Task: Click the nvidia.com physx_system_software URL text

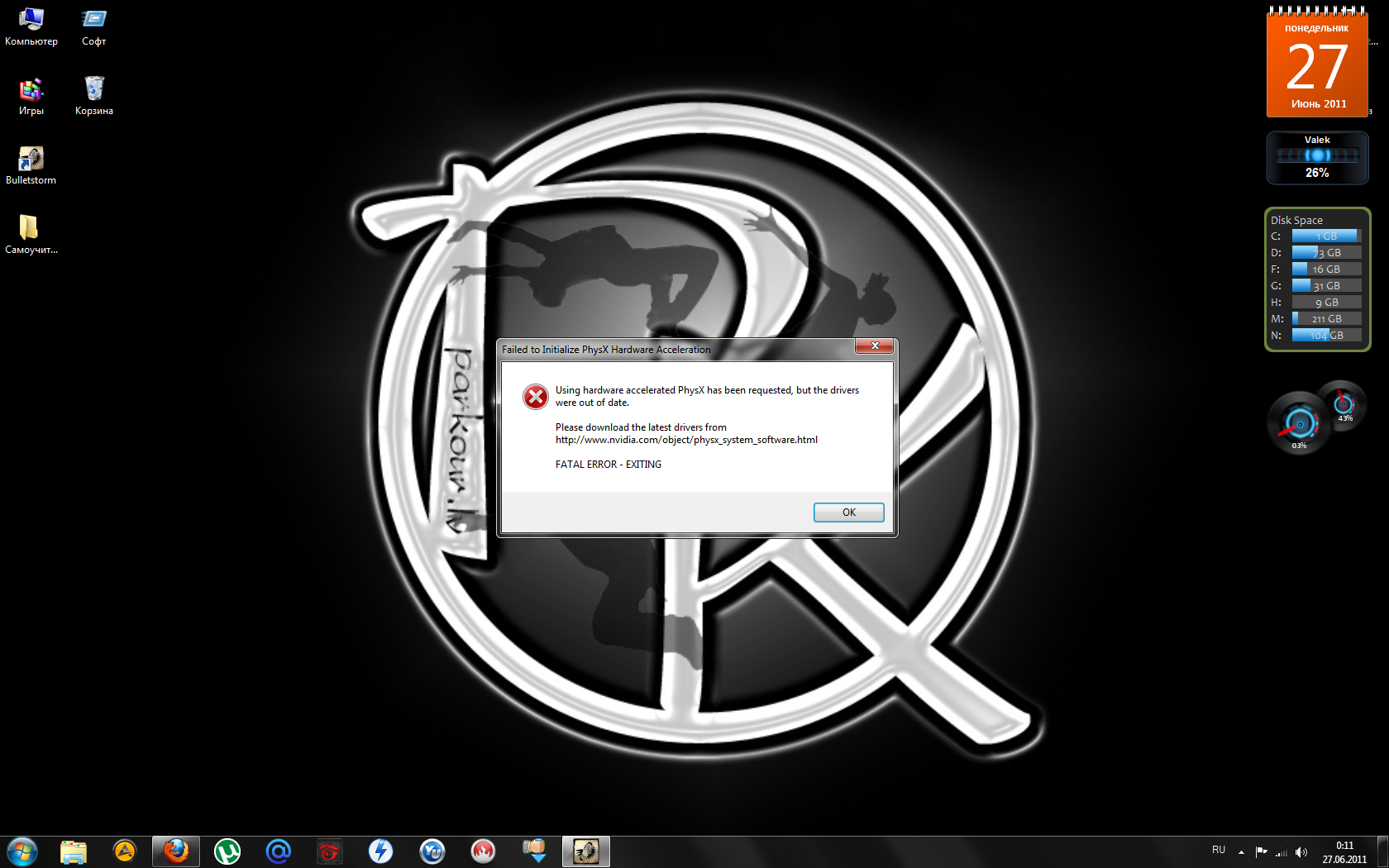Action: click(686, 440)
